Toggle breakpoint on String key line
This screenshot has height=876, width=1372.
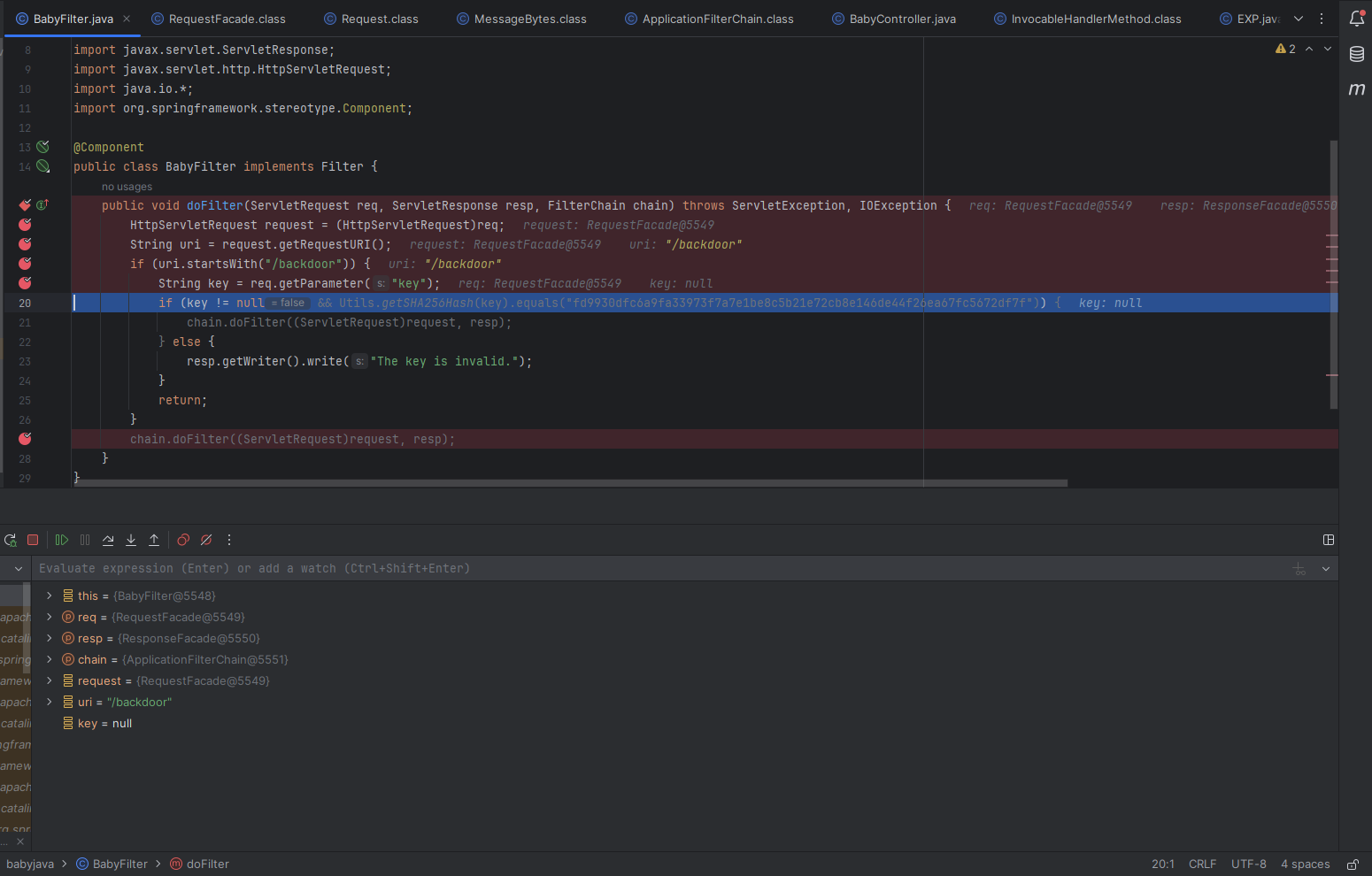click(x=25, y=283)
